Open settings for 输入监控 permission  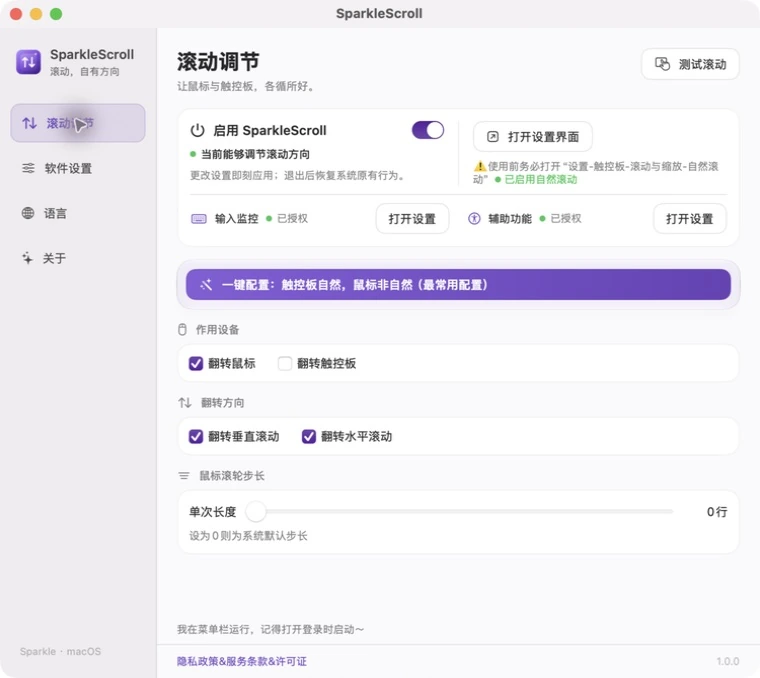tap(412, 219)
